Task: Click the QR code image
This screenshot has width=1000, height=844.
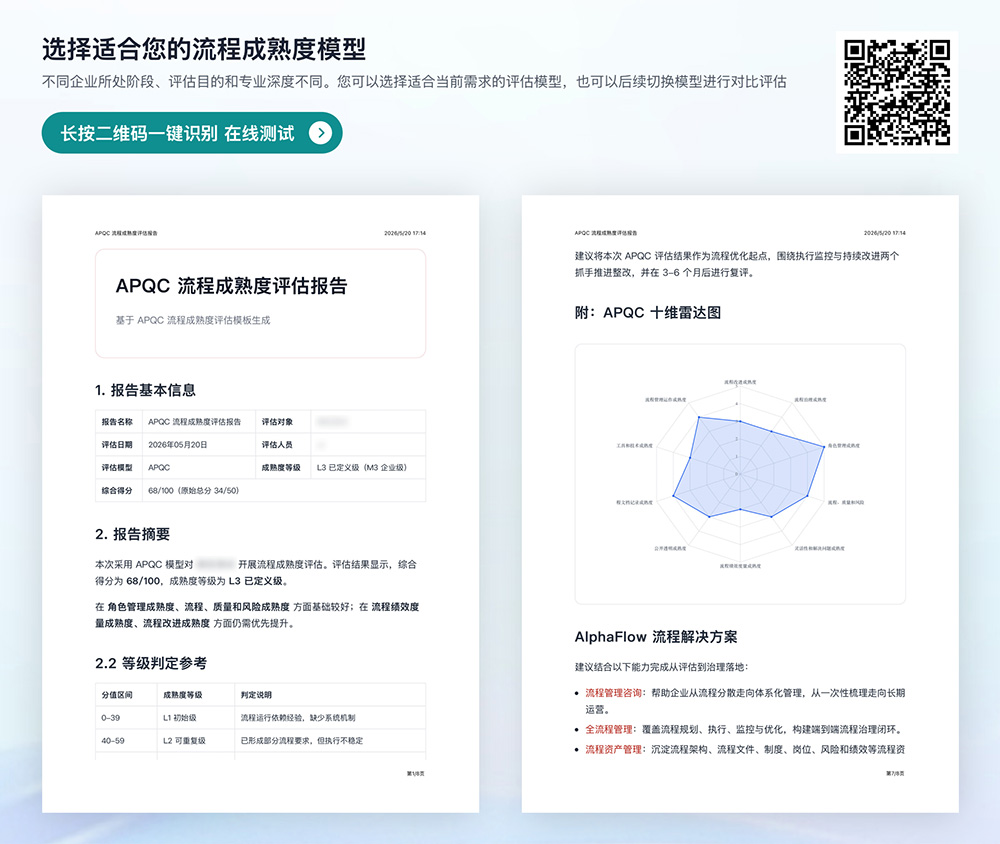Action: tap(897, 93)
